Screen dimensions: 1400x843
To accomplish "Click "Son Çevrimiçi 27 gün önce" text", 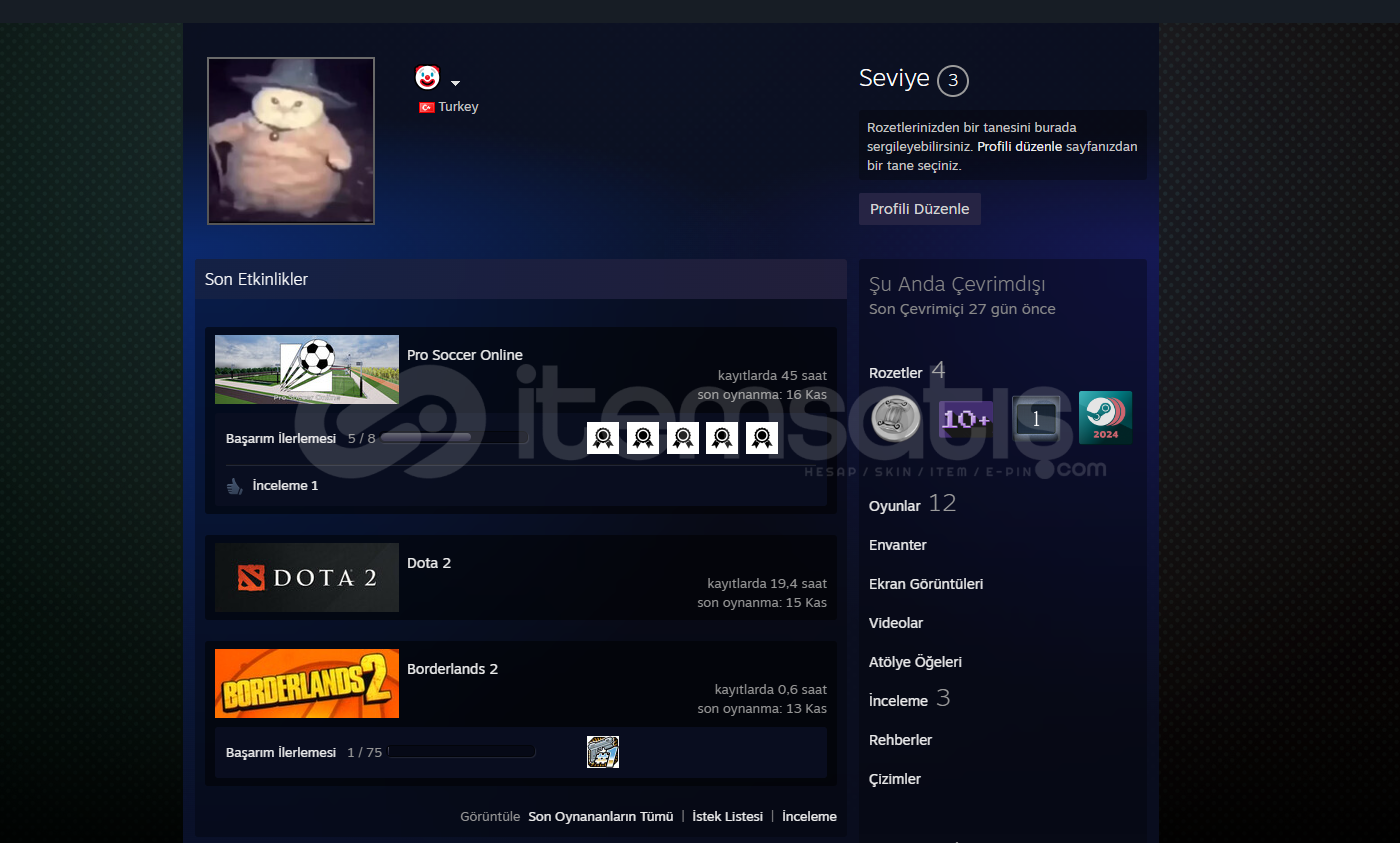I will pyautogui.click(x=962, y=309).
